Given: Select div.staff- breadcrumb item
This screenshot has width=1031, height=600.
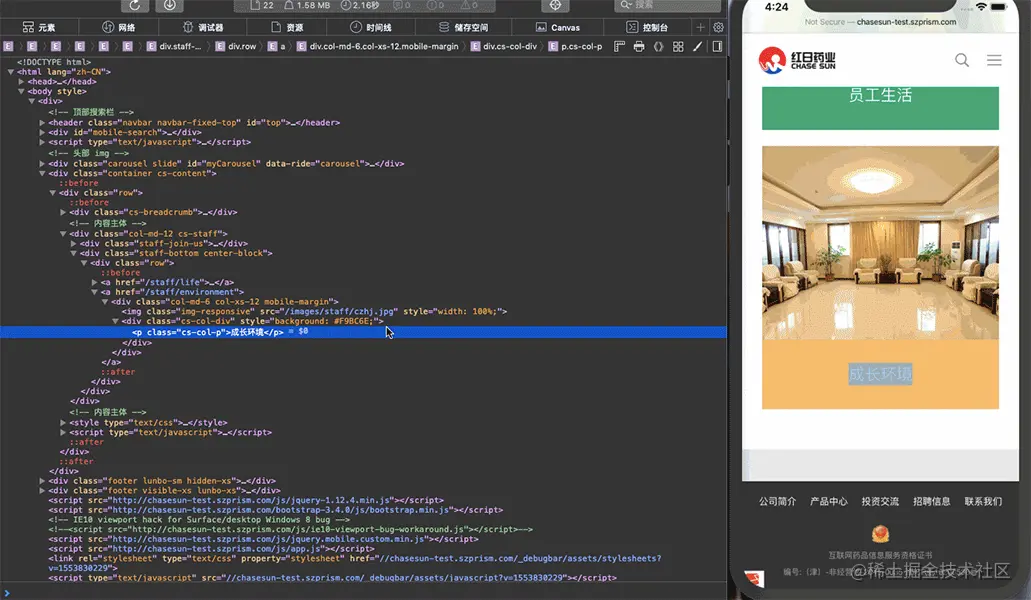Looking at the screenshot, I should [174, 47].
